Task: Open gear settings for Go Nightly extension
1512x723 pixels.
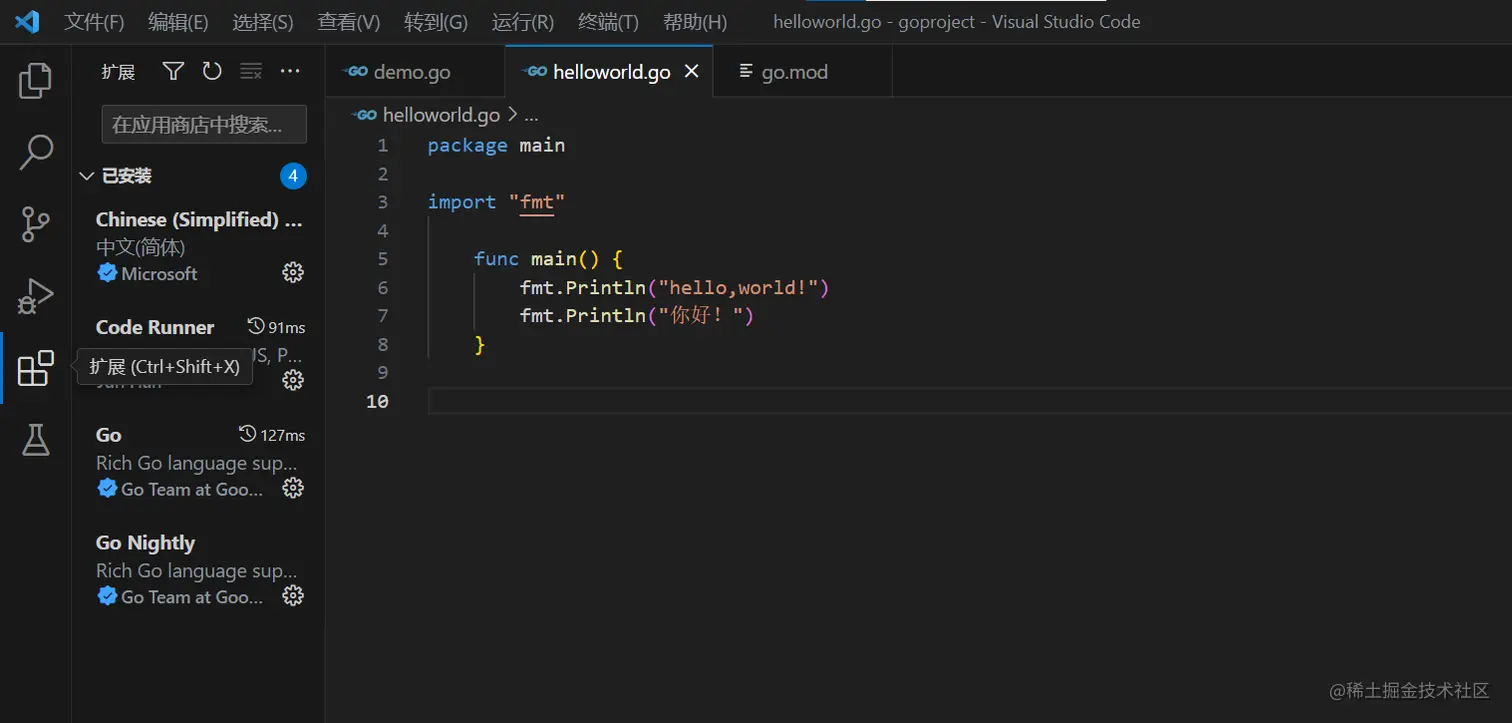Action: tap(293, 596)
